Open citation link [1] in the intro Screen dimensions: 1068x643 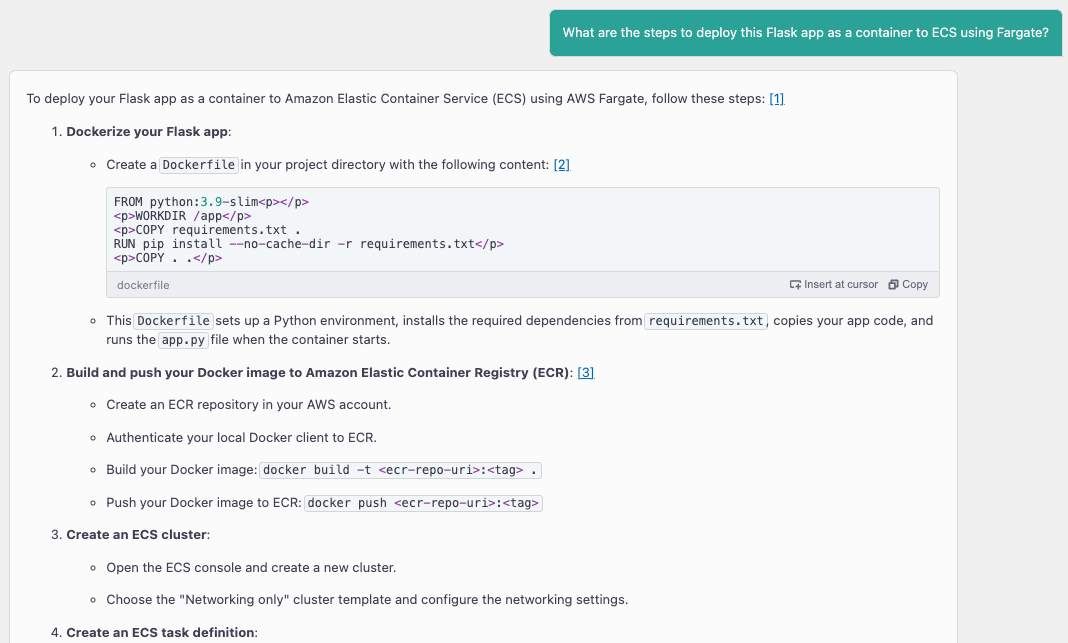point(776,99)
